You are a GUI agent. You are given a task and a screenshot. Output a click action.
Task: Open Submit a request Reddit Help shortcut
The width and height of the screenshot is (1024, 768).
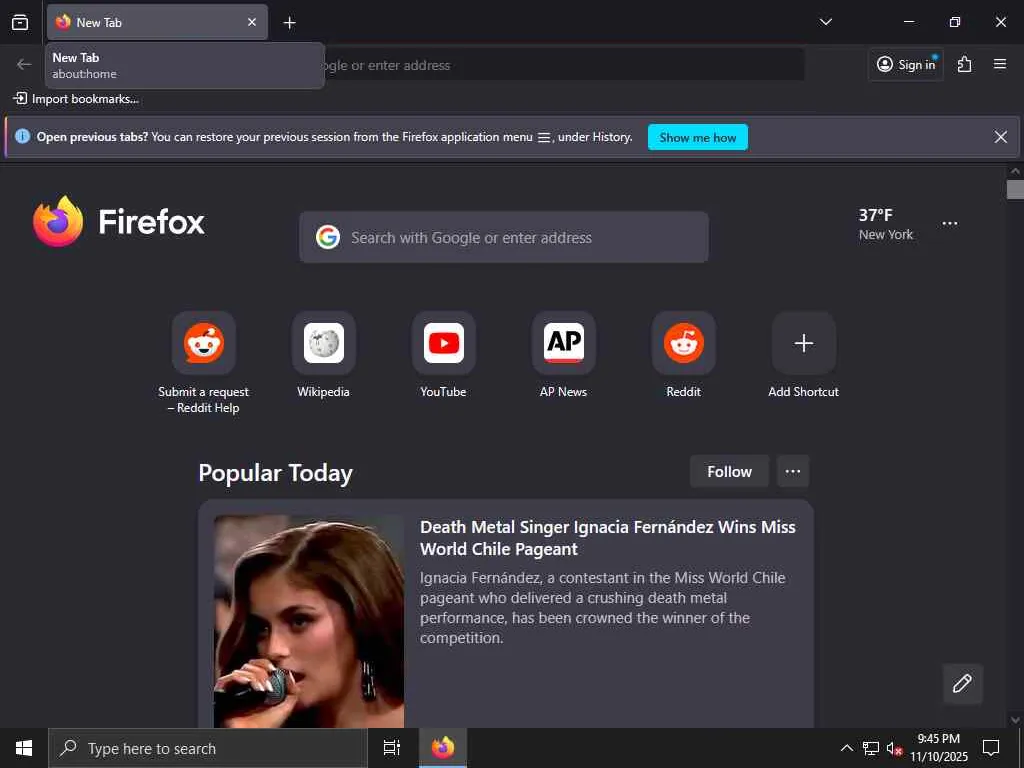click(x=203, y=363)
